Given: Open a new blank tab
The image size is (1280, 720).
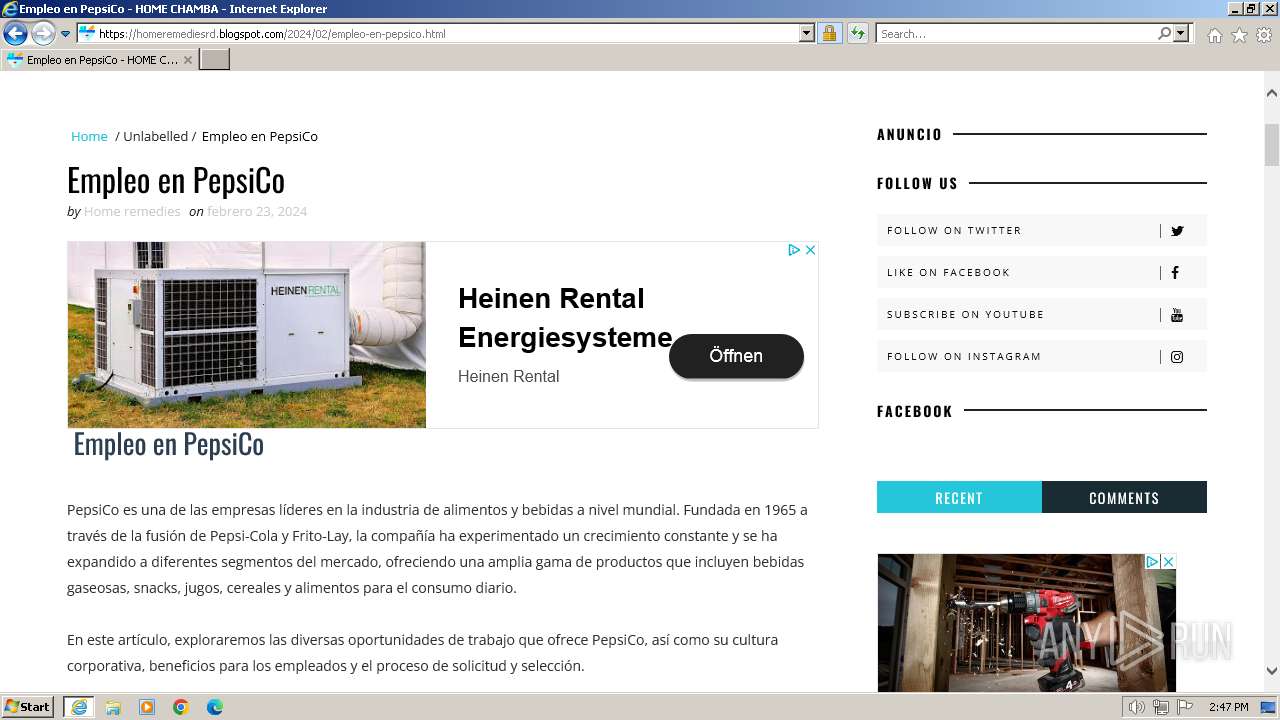Looking at the screenshot, I should (215, 59).
